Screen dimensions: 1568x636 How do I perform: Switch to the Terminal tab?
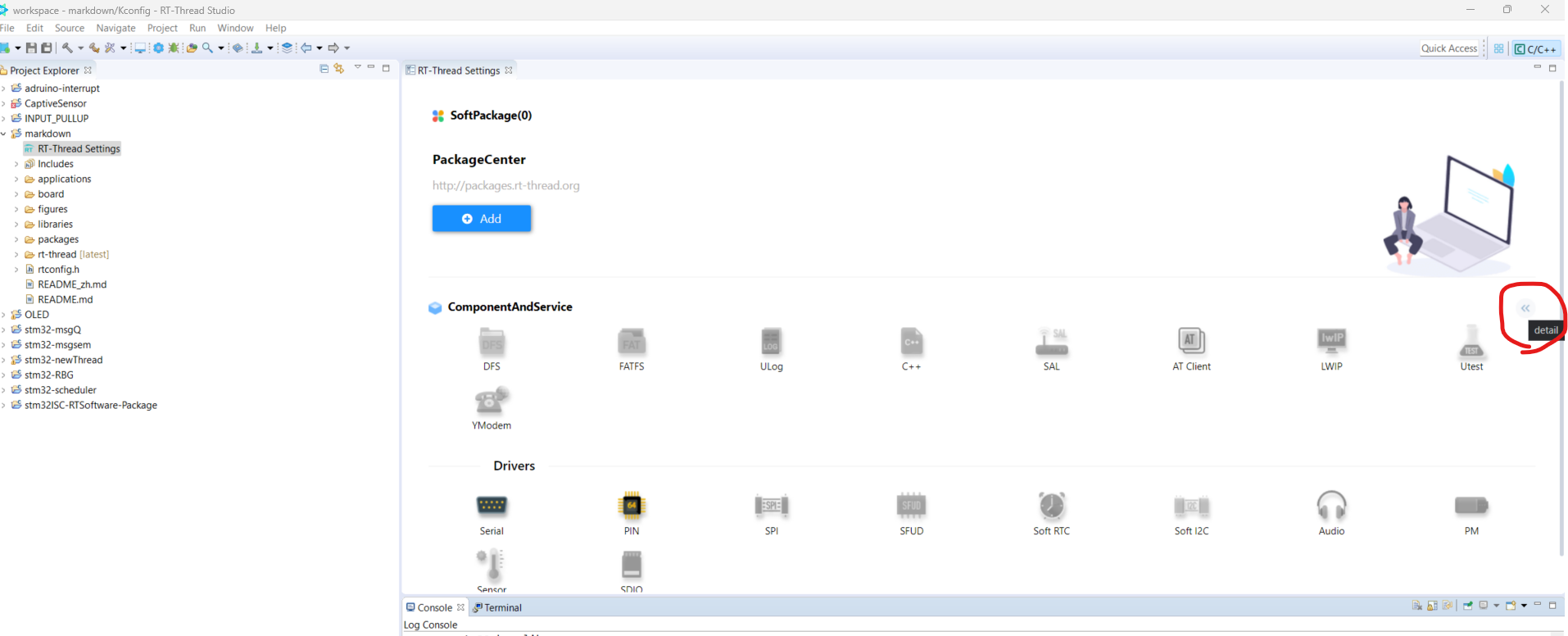[502, 607]
